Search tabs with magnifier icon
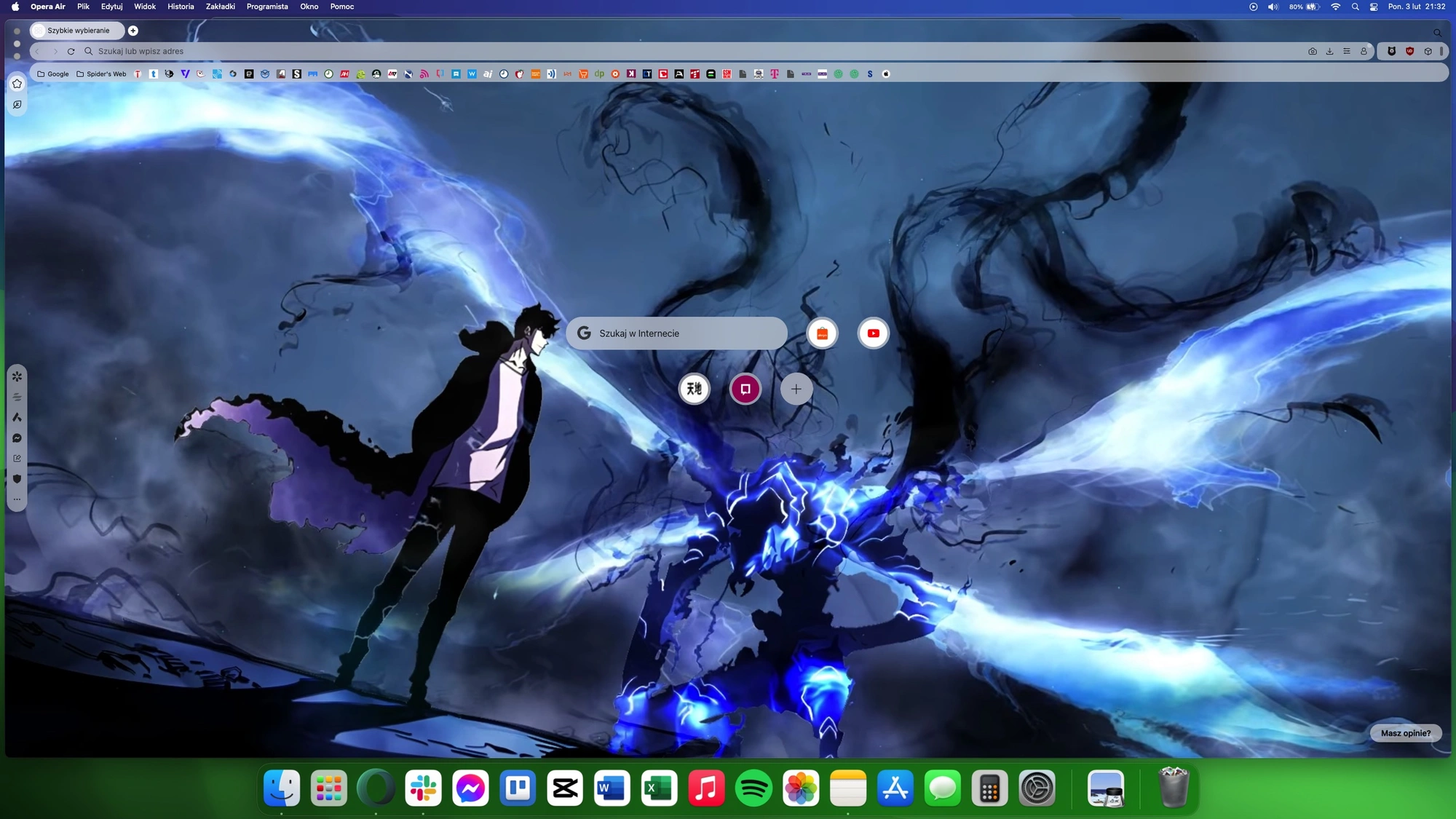This screenshot has height=819, width=1456. pyautogui.click(x=1438, y=33)
